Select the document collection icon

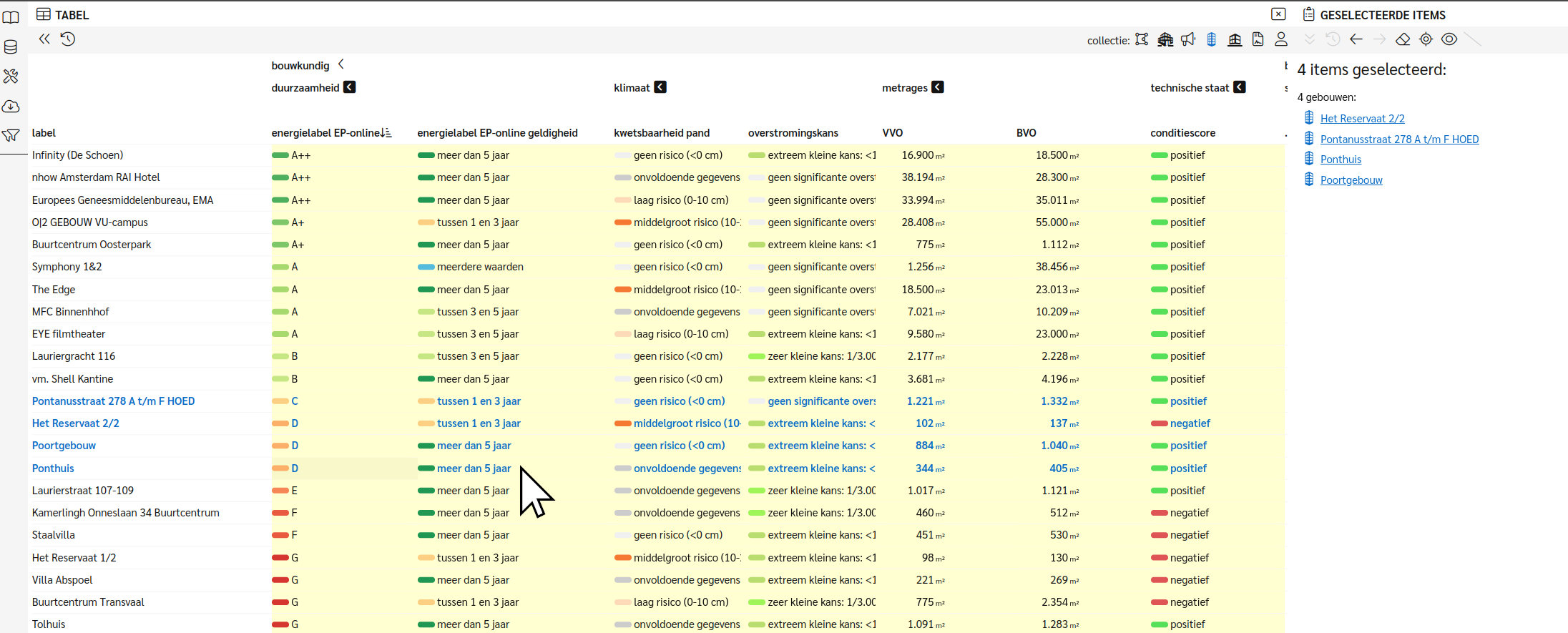click(x=1258, y=40)
